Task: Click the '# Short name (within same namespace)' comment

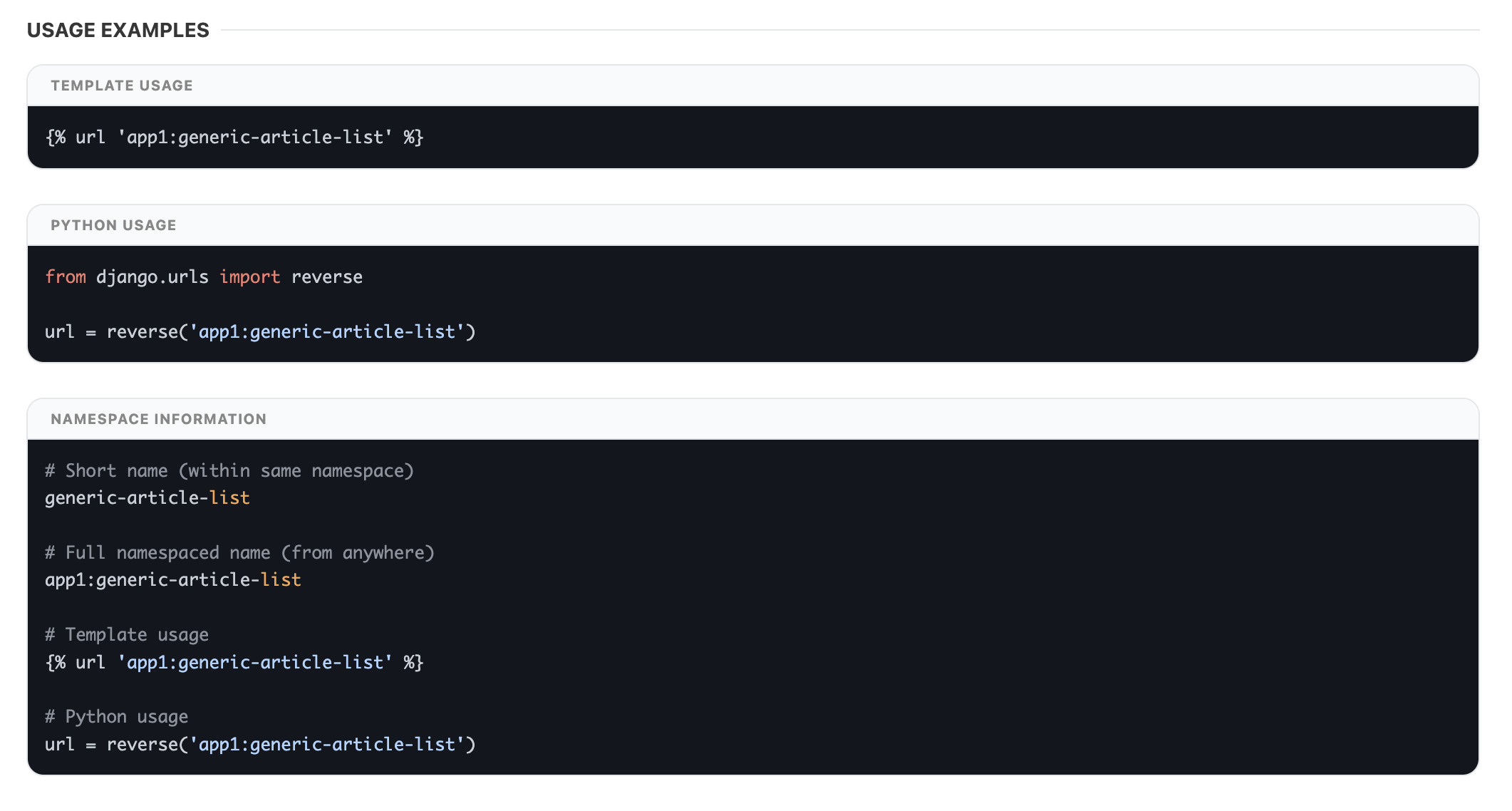Action: [x=229, y=470]
